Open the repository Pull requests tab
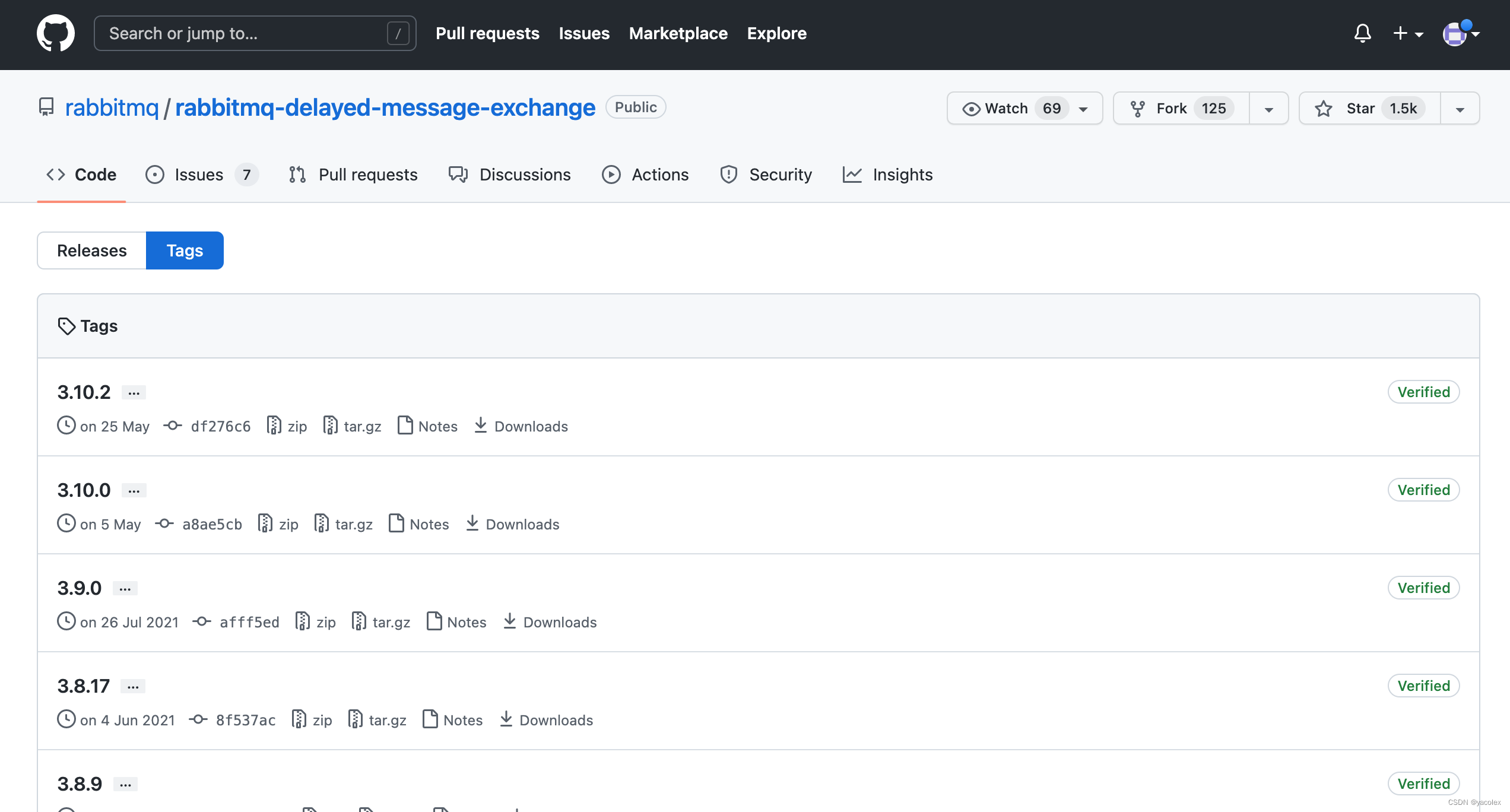This screenshot has width=1510, height=812. coord(353,175)
